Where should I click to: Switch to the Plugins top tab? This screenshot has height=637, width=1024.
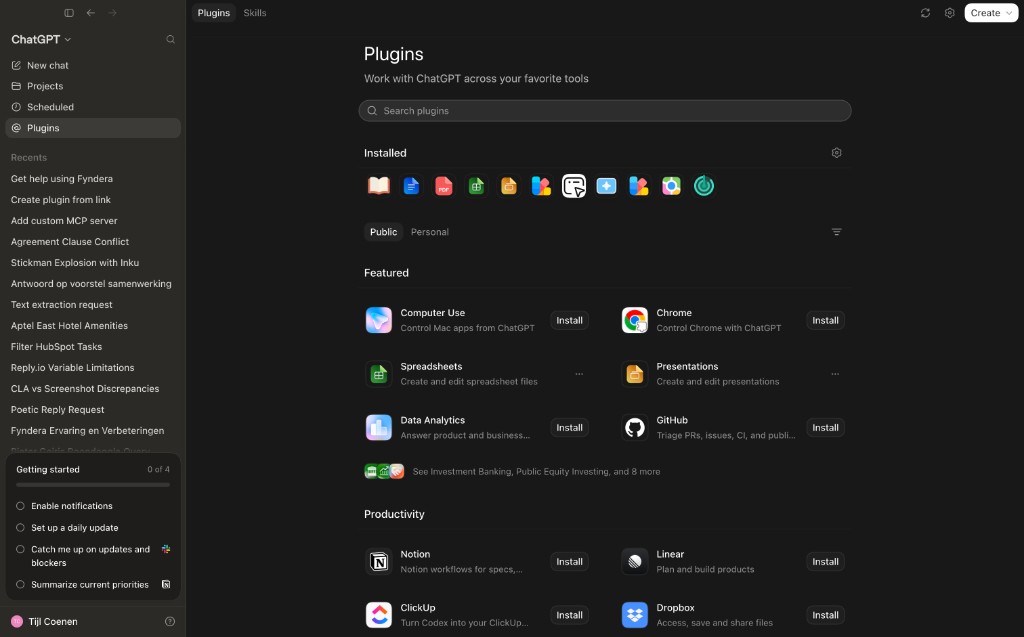pyautogui.click(x=214, y=13)
